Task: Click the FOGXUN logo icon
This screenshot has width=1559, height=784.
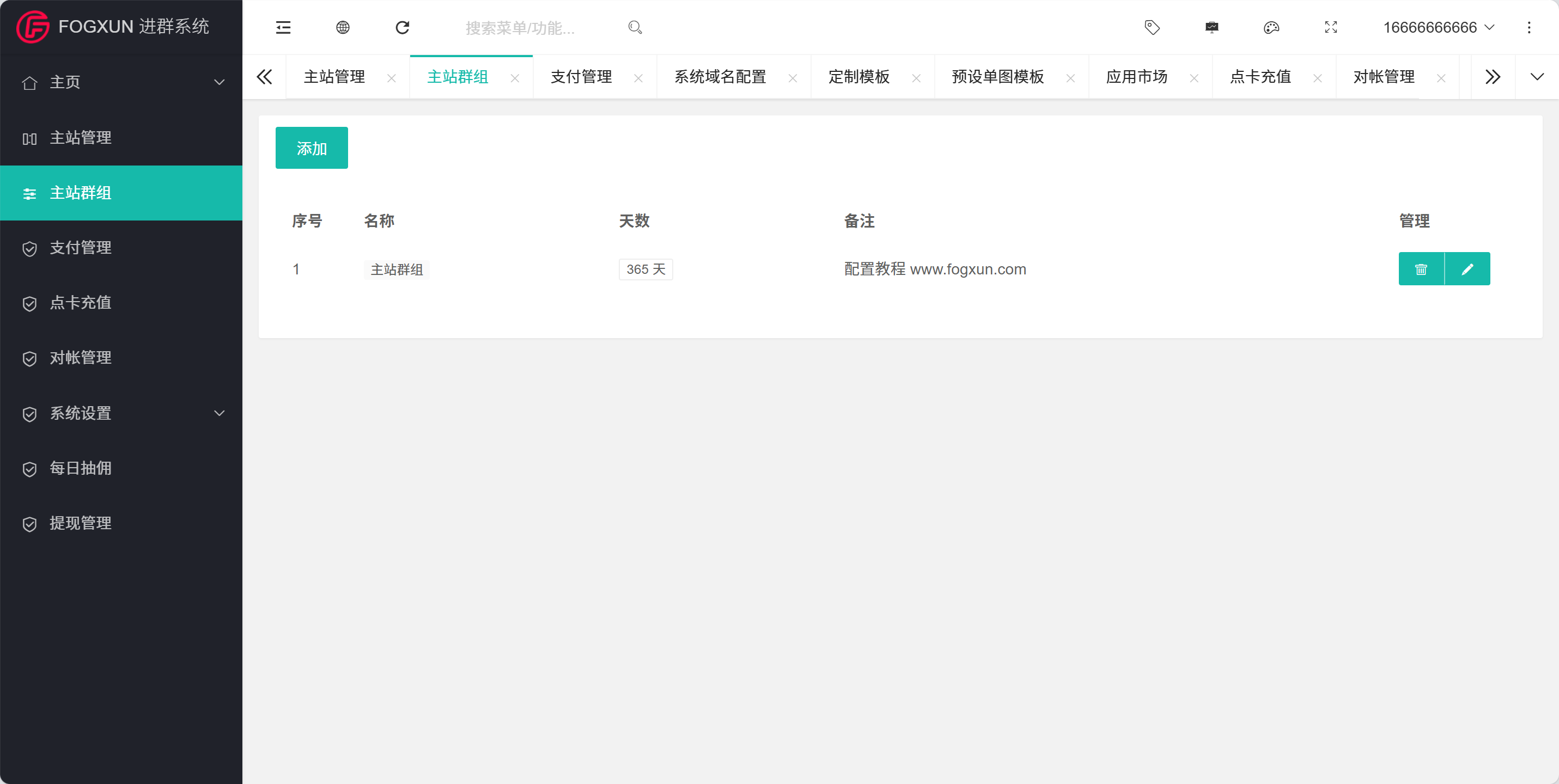Action: pyautogui.click(x=33, y=27)
